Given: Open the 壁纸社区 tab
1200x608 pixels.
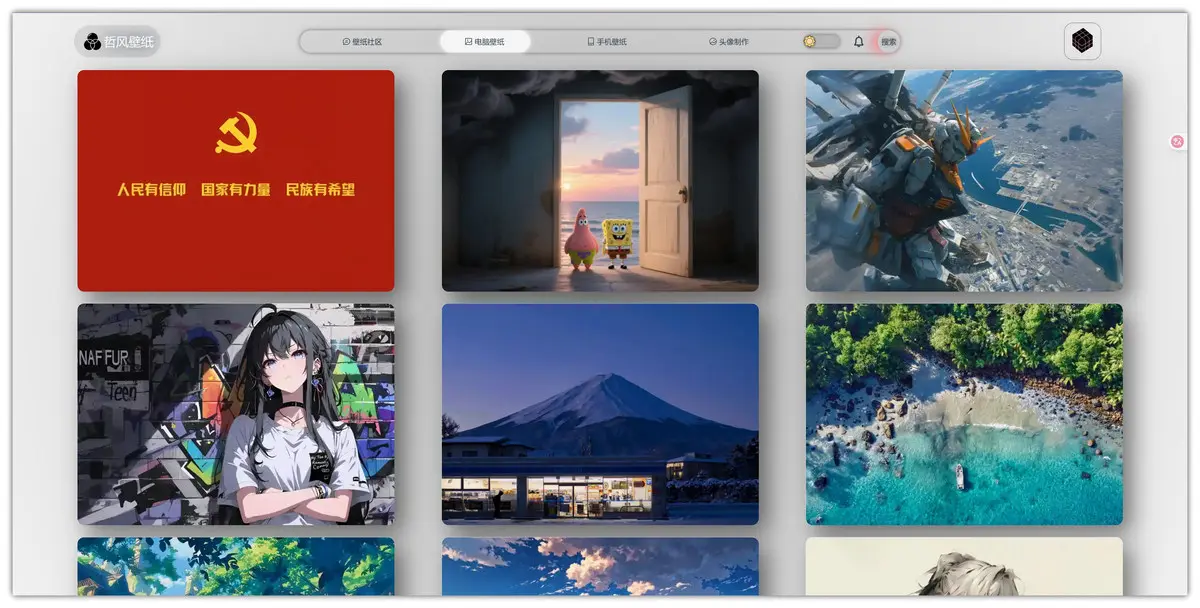Looking at the screenshot, I should (362, 42).
